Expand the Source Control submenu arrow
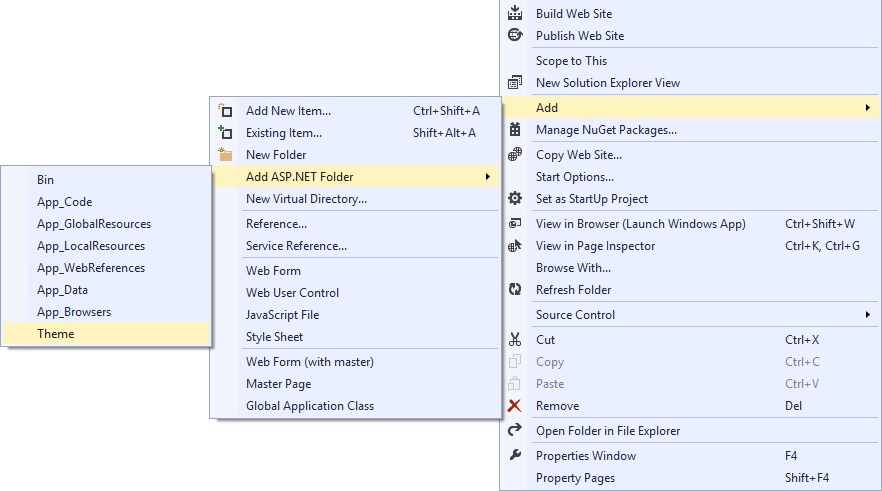882x491 pixels. pyautogui.click(x=868, y=314)
